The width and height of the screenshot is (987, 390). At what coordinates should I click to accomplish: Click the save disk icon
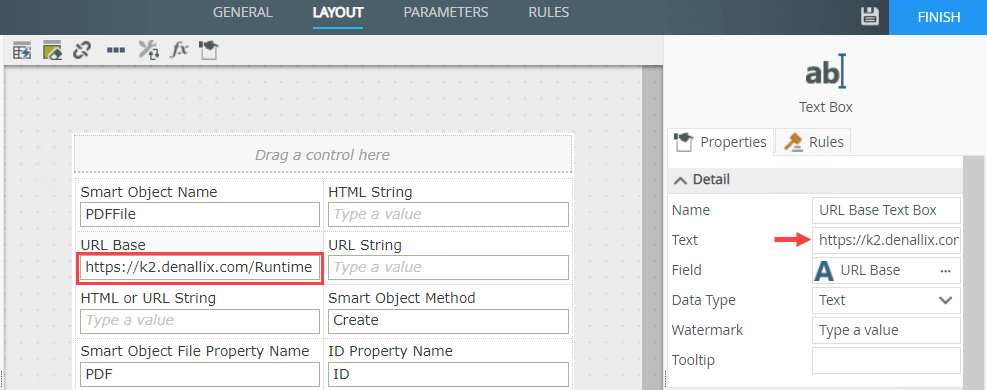pos(870,16)
